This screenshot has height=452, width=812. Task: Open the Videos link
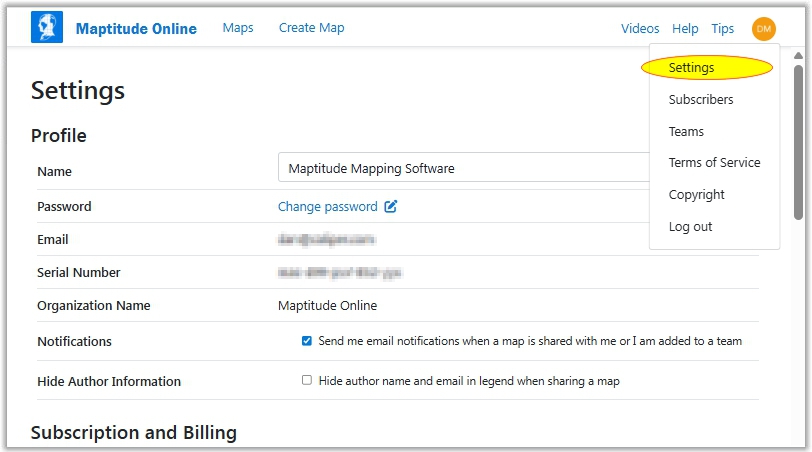tap(640, 28)
